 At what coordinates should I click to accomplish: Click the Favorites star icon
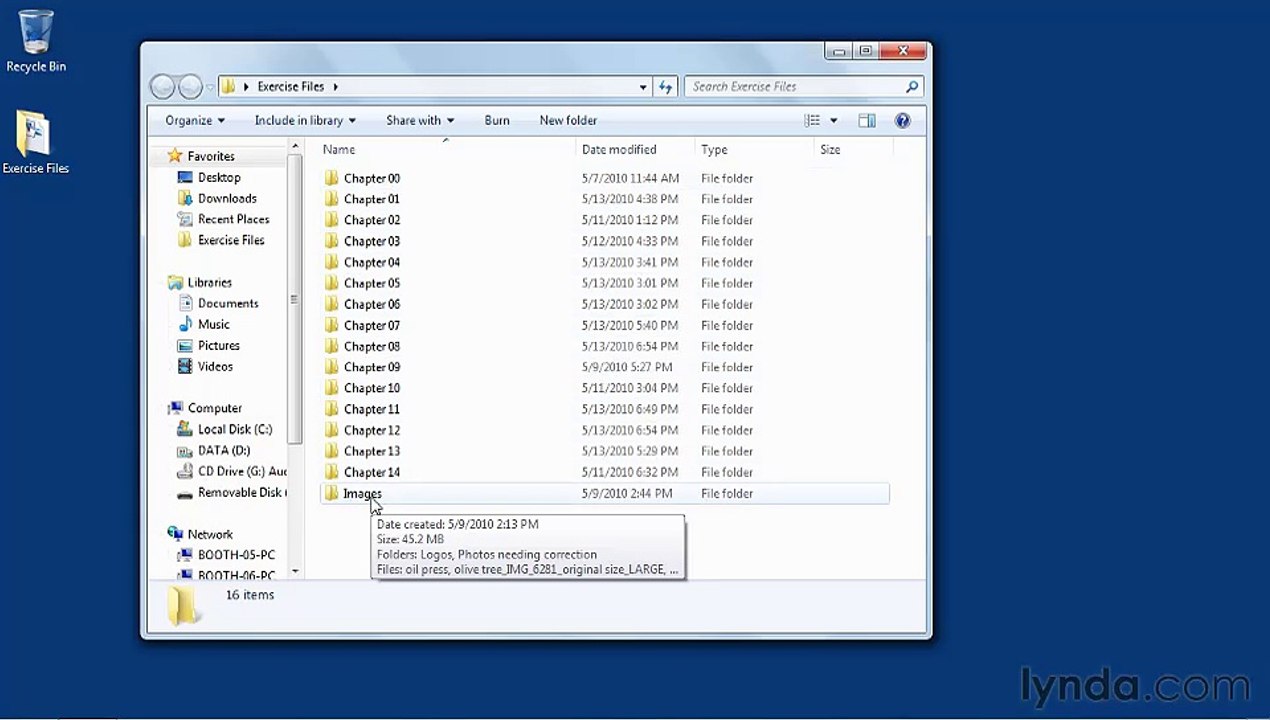tap(175, 156)
